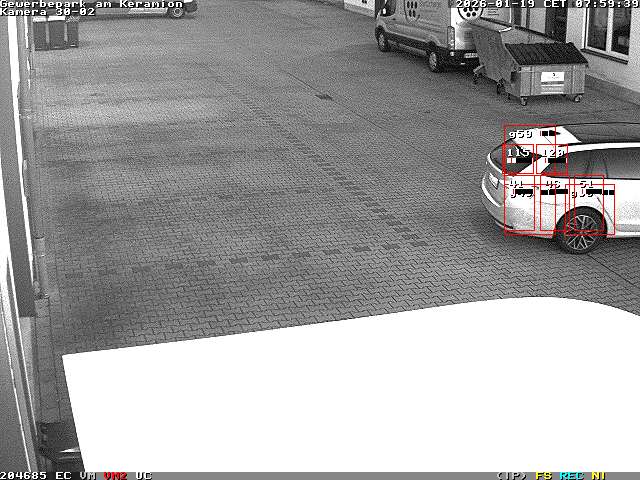Click the red VM2 status indicator
Image resolution: width=640 pixels, height=480 pixels.
pos(115,475)
